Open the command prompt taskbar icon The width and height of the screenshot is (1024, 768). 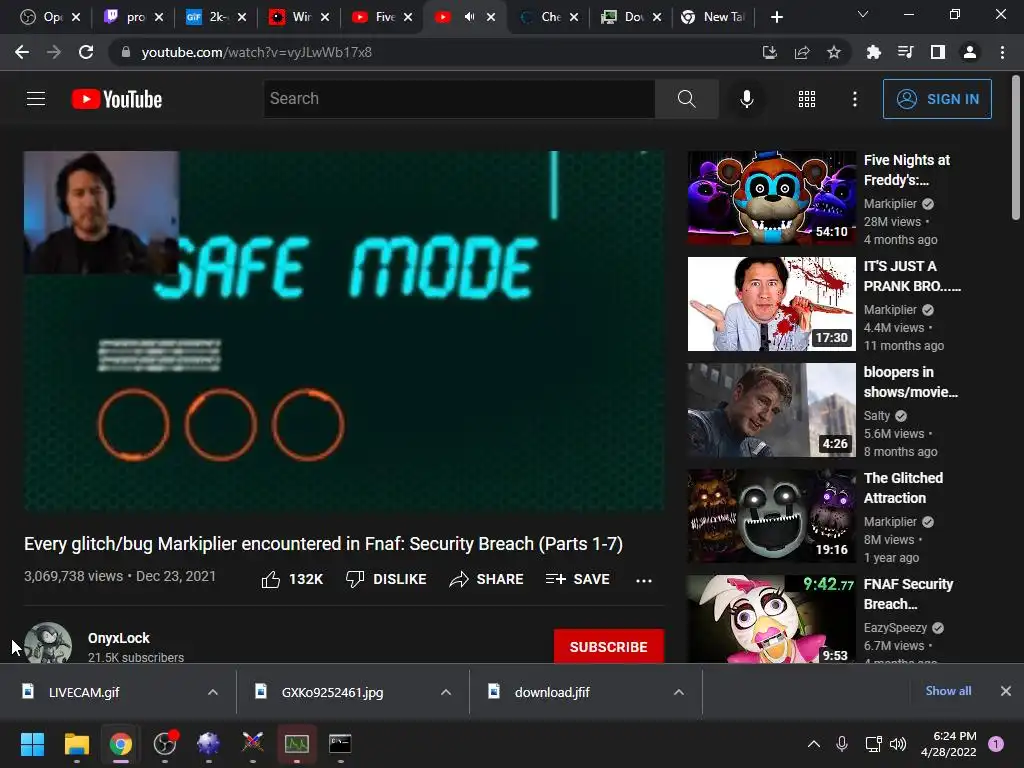(340, 744)
